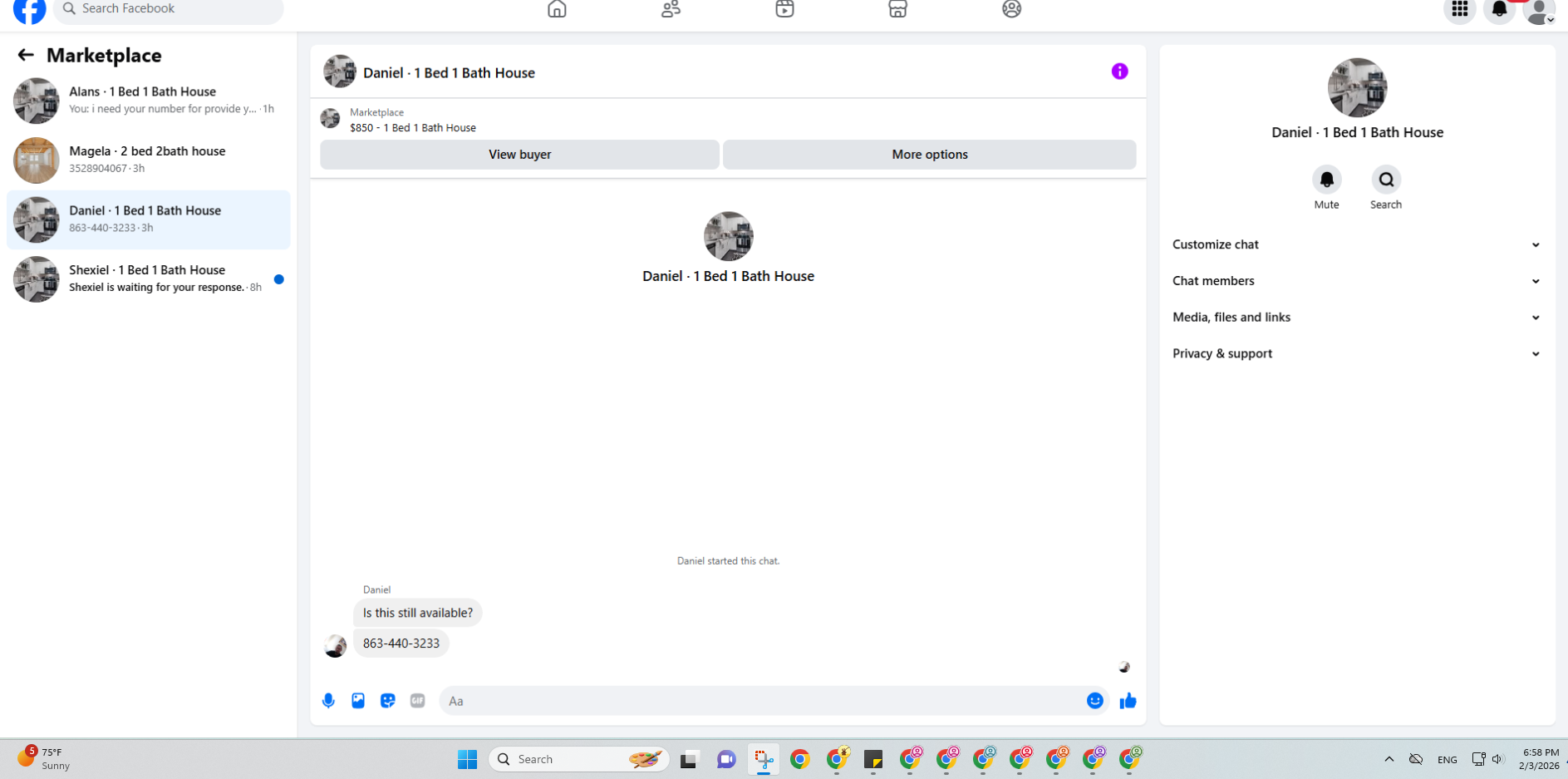Open the Groups icon in top navigation

coord(1011,9)
